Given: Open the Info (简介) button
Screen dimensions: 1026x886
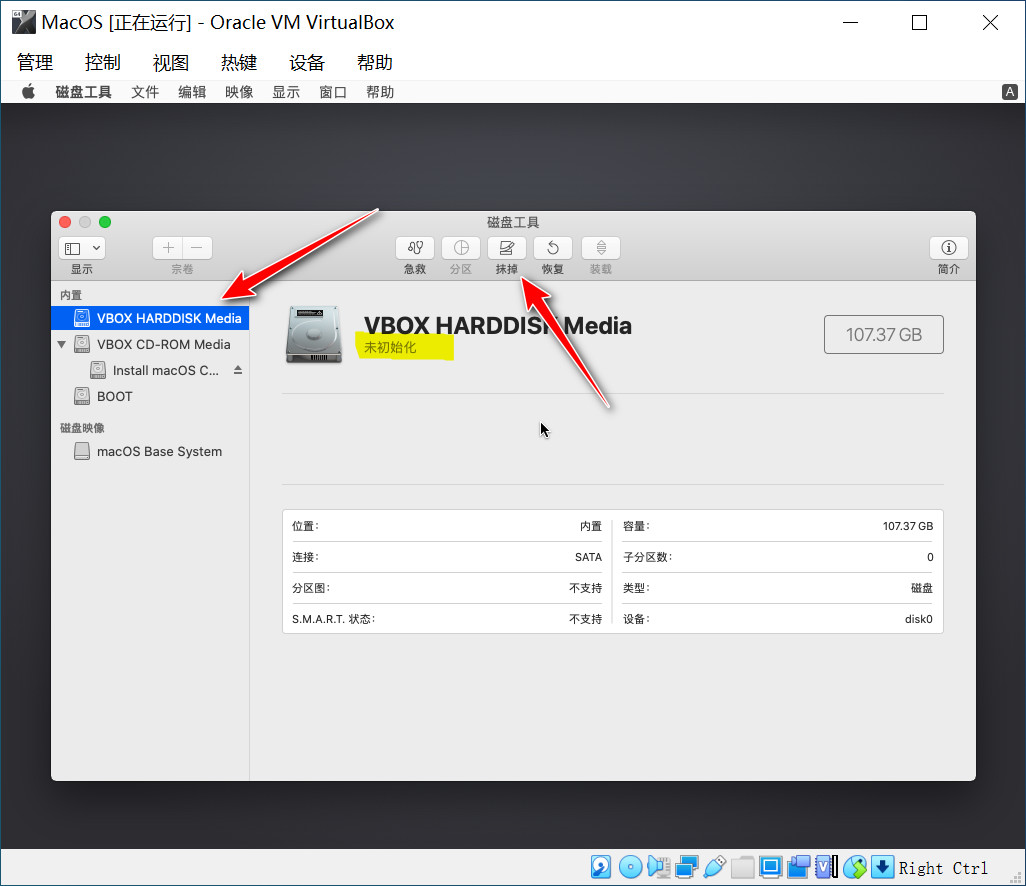Looking at the screenshot, I should tap(948, 248).
